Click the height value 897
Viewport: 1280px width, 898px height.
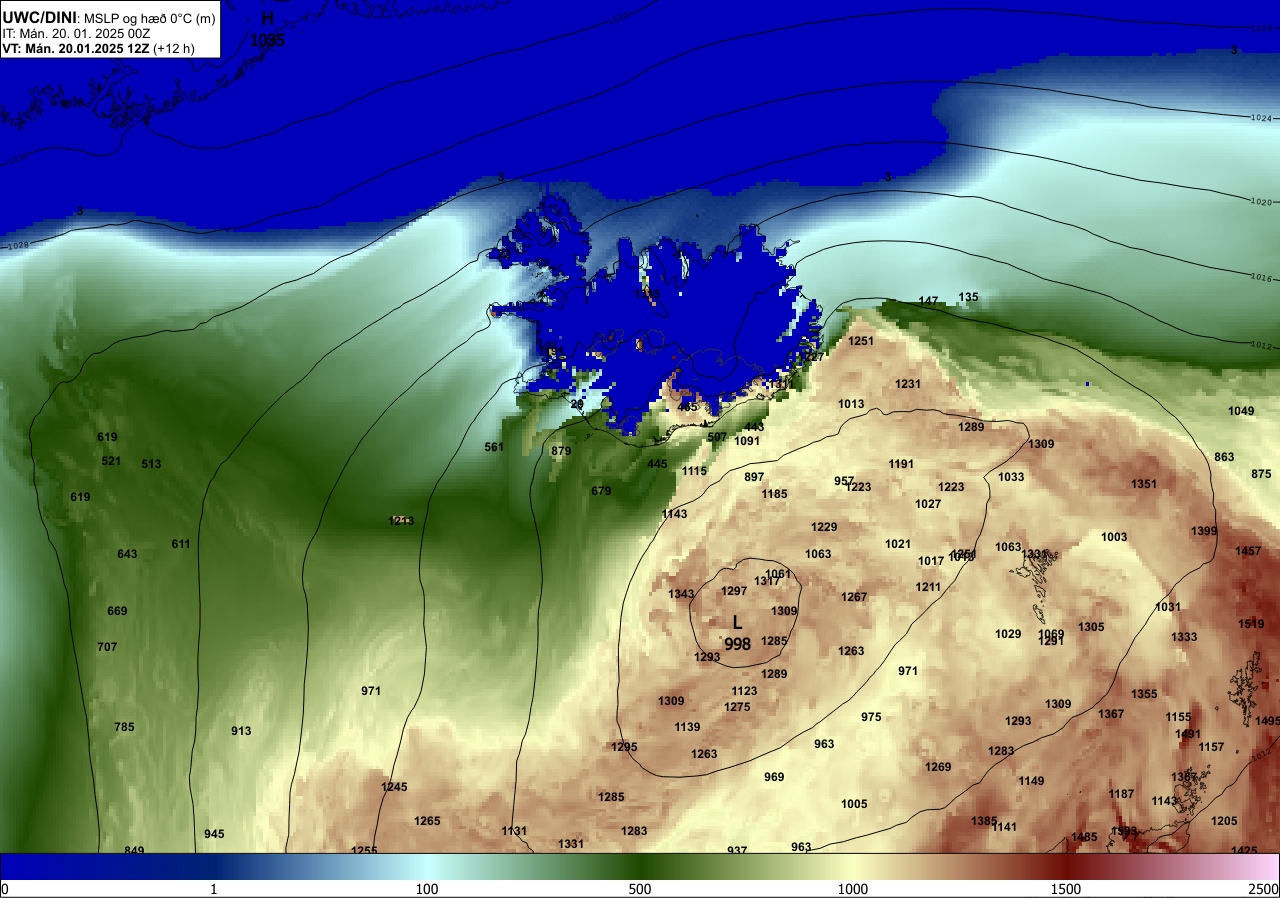coord(754,477)
